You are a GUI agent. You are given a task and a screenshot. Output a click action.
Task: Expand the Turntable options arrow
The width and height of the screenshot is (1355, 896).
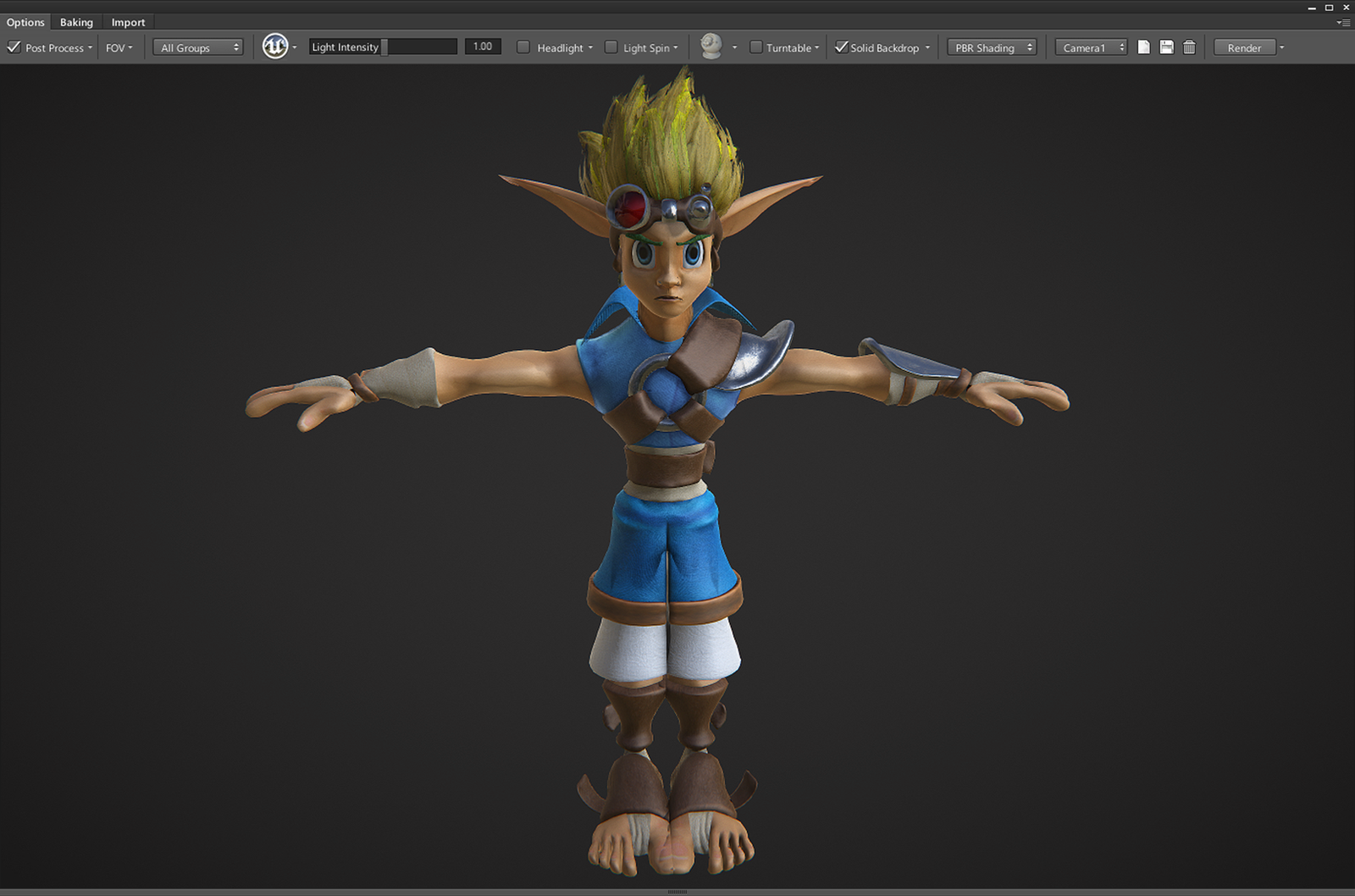(x=817, y=47)
